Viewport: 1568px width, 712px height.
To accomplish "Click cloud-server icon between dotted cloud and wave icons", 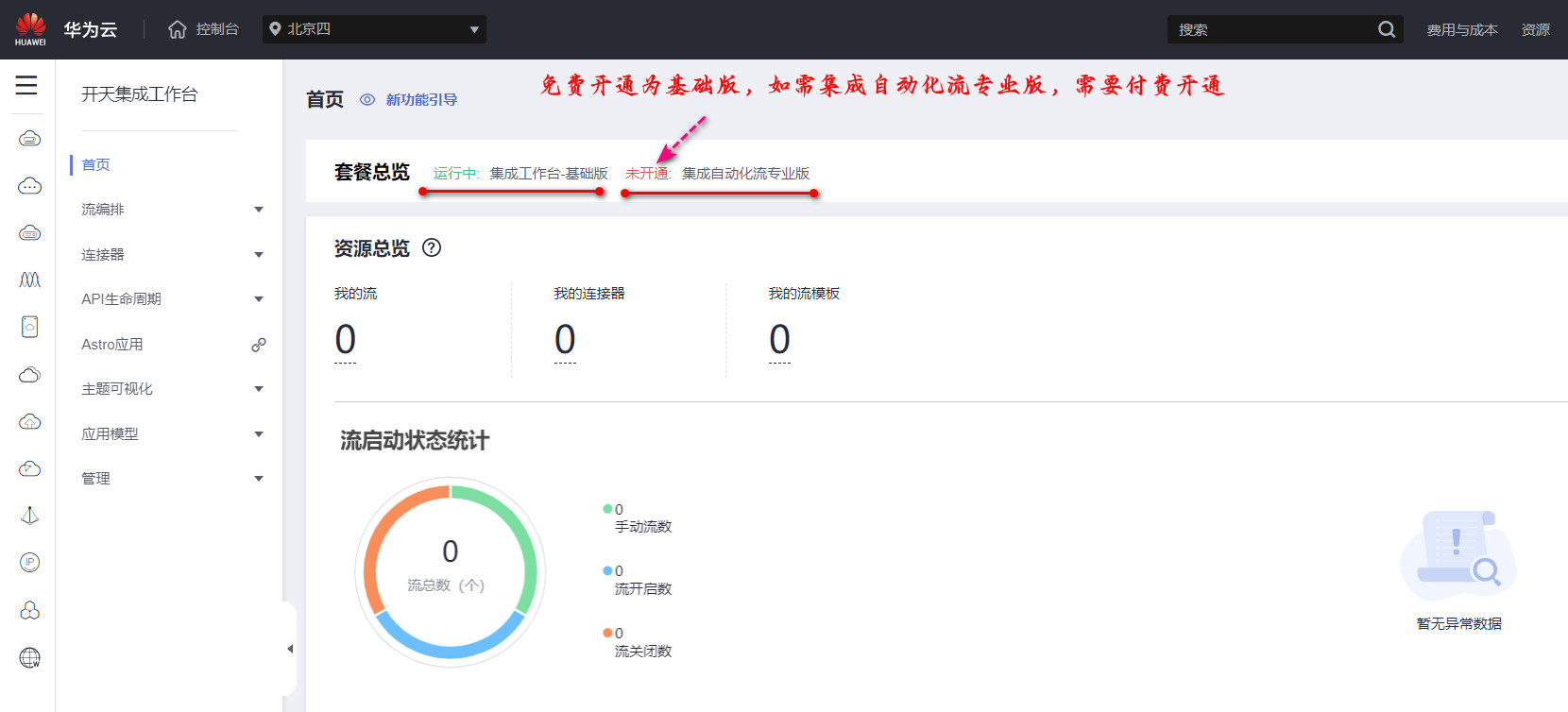I will point(30,232).
